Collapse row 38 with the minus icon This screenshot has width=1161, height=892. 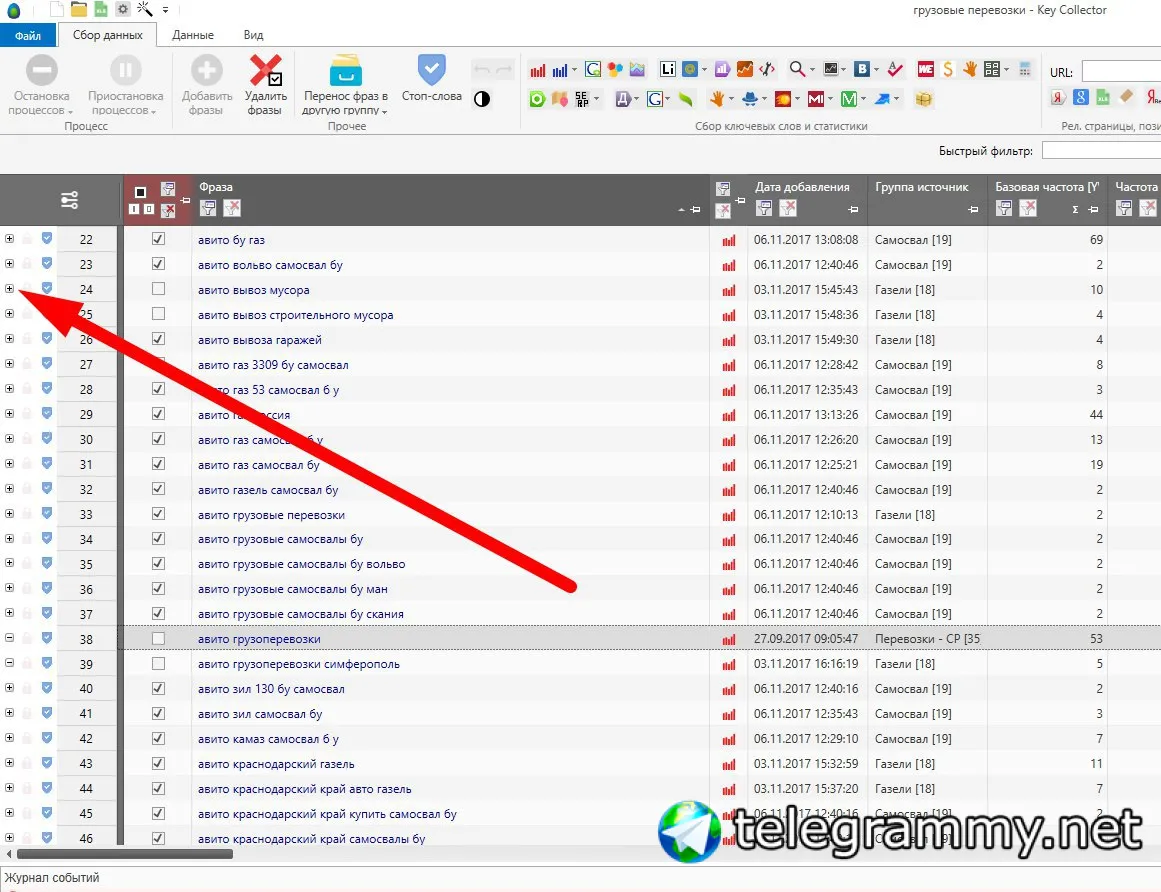click(x=10, y=637)
